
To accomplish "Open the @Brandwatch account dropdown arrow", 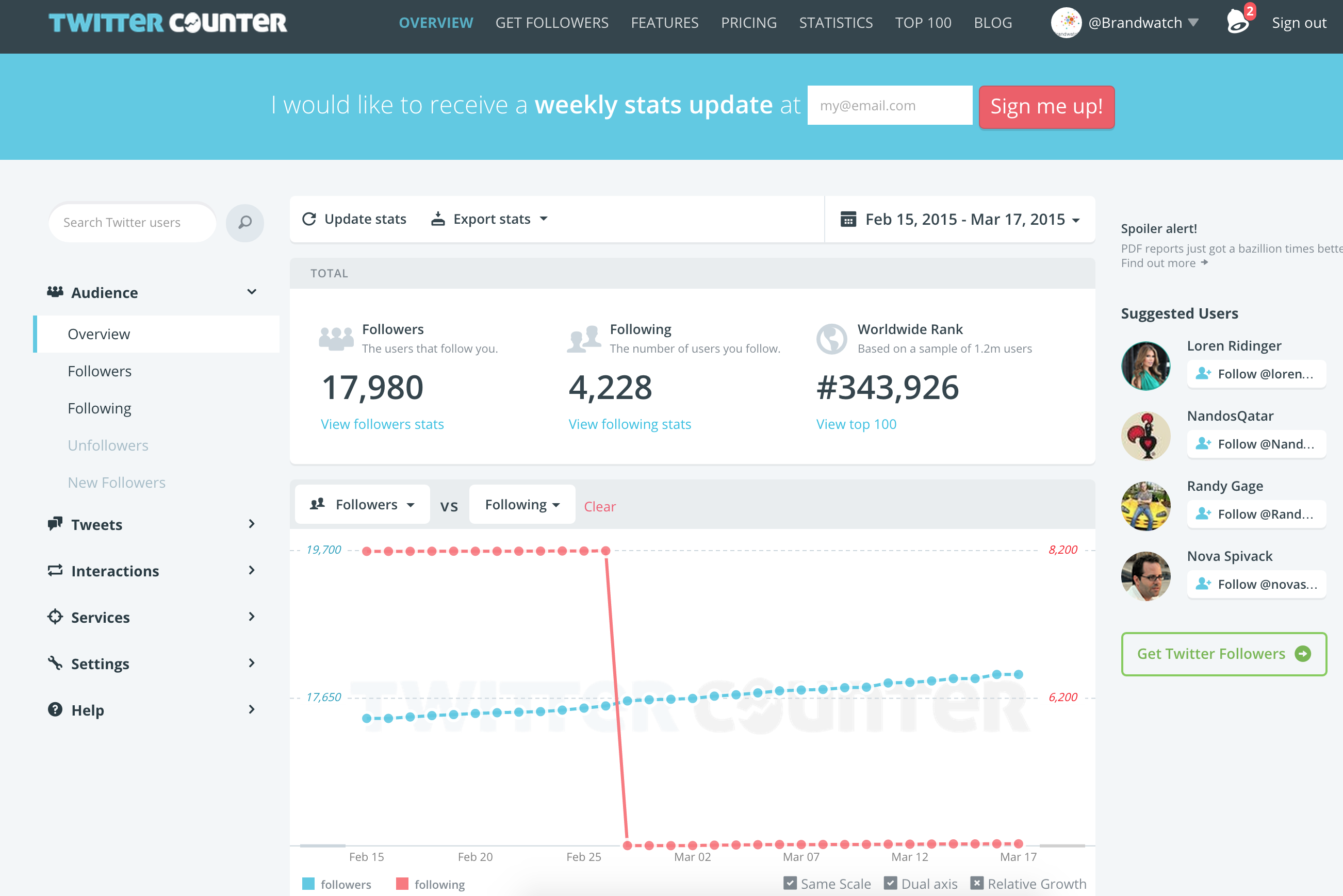I will pos(1193,23).
